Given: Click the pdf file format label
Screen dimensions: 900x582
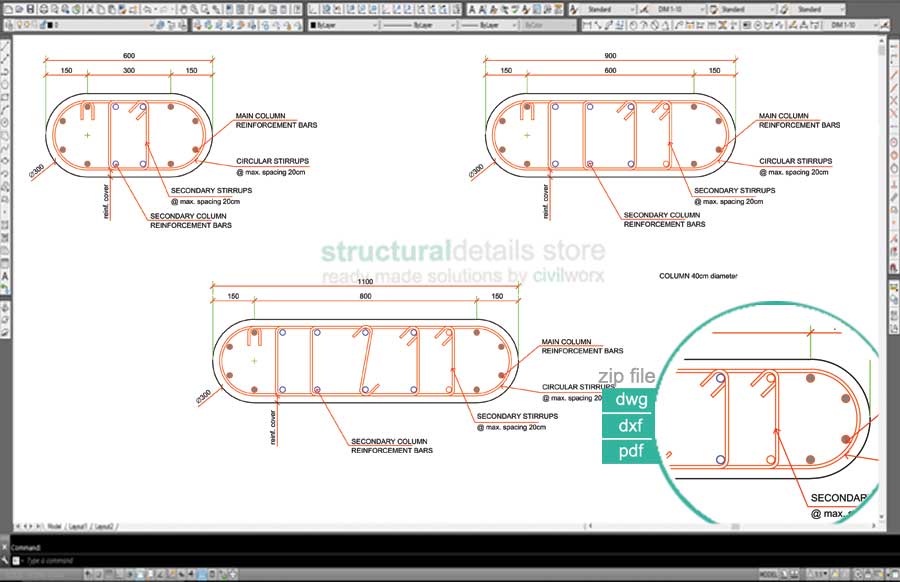Looking at the screenshot, I should point(630,451).
